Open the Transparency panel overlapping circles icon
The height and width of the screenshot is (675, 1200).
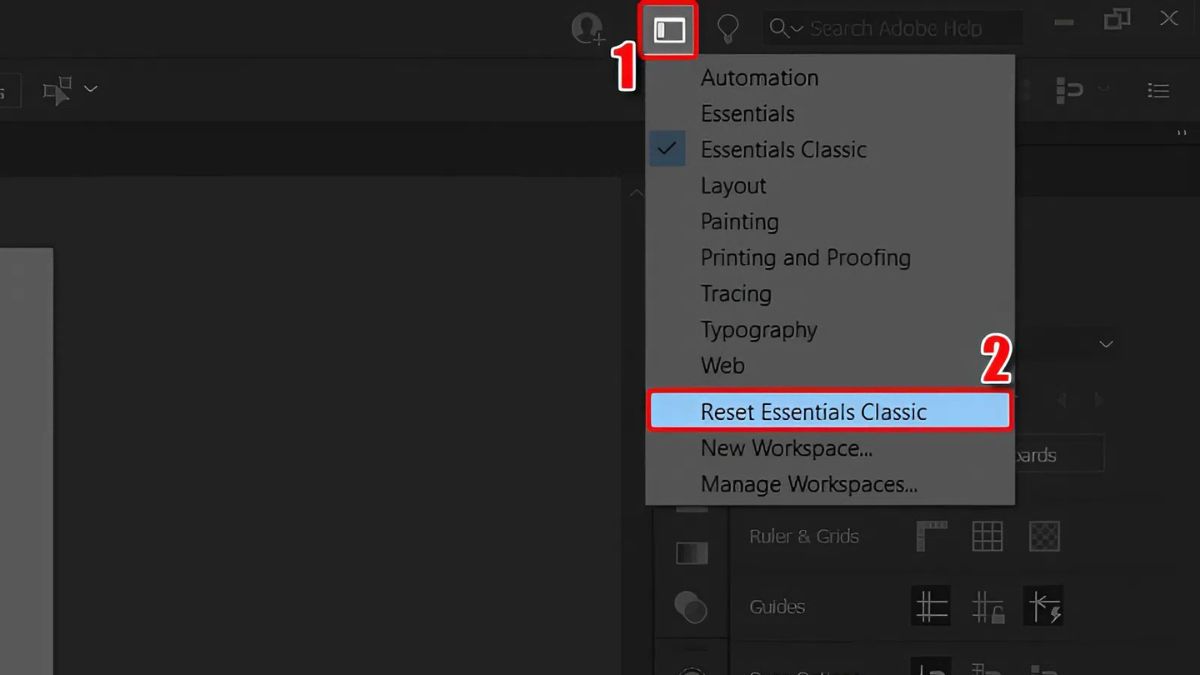click(691, 606)
